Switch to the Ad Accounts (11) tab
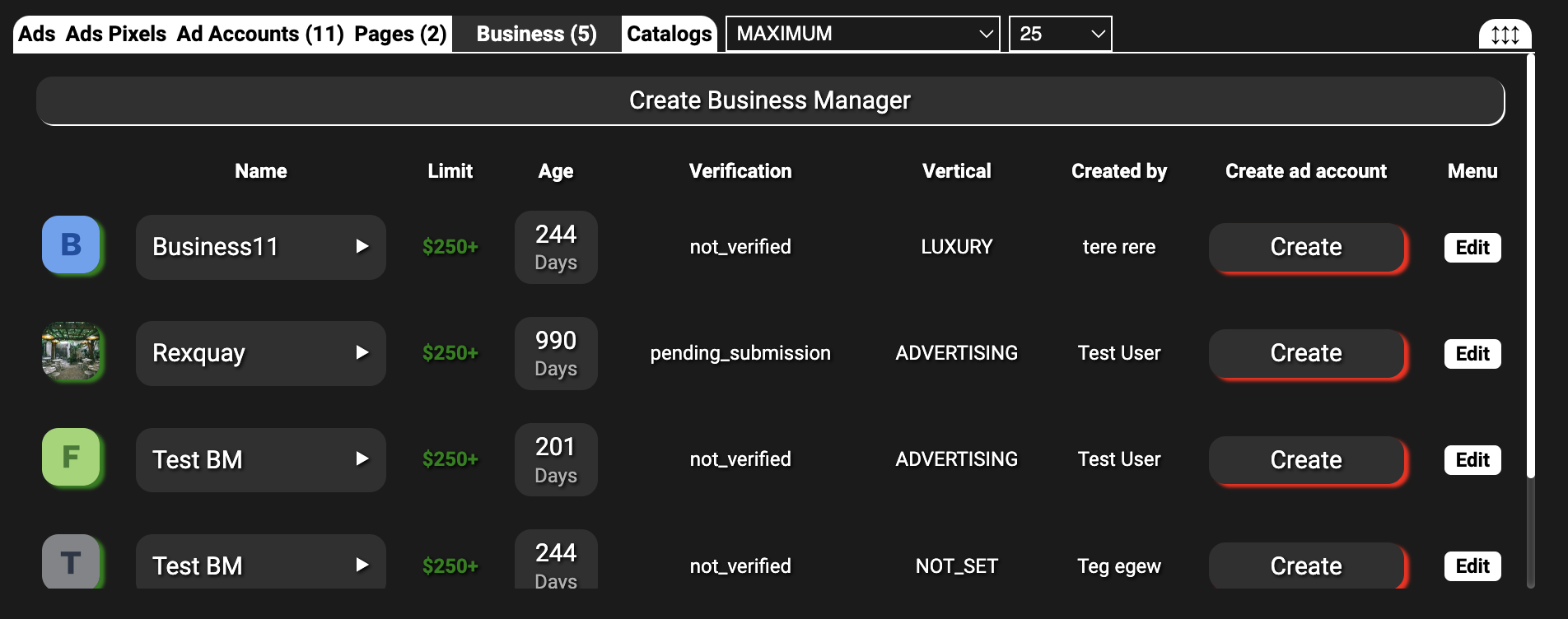 click(x=260, y=34)
